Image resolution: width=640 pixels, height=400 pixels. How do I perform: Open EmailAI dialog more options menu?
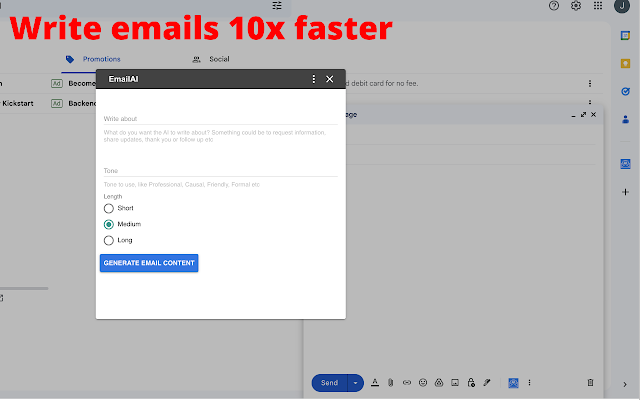tap(313, 79)
